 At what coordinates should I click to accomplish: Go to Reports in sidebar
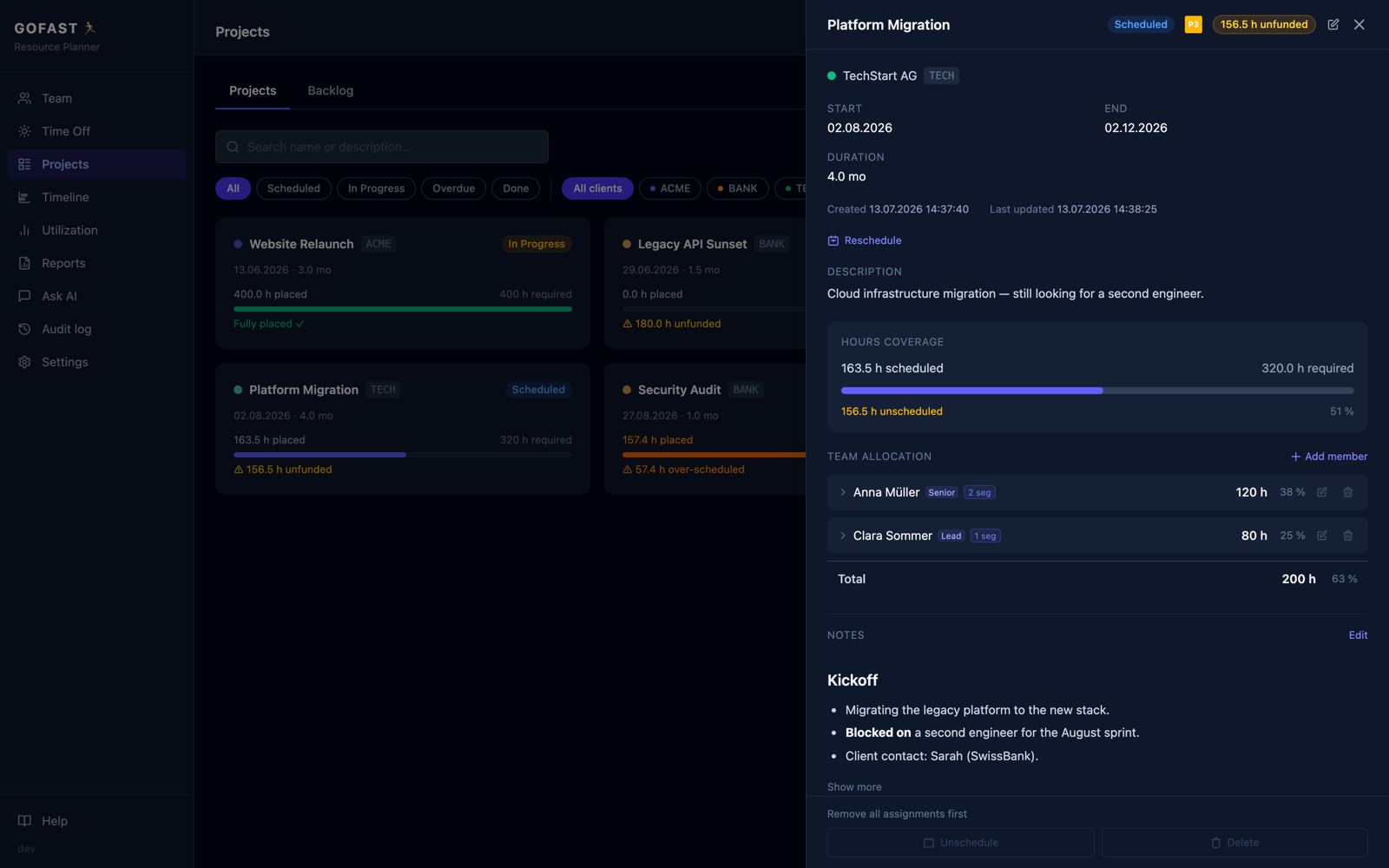pos(96,263)
